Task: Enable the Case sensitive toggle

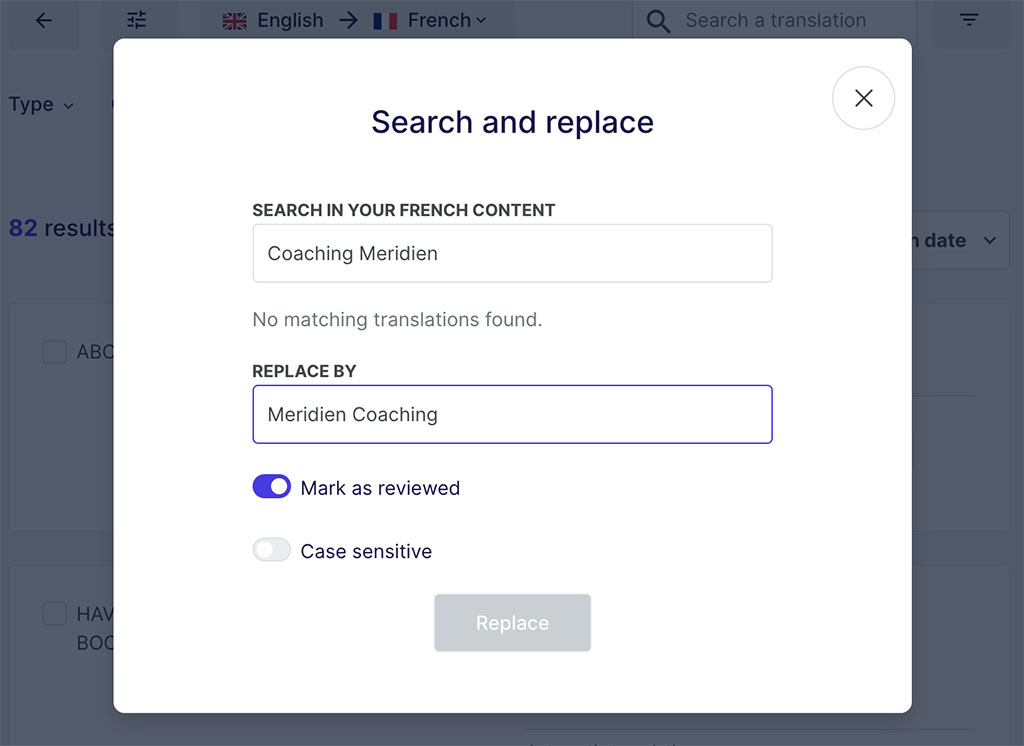Action: coord(271,550)
